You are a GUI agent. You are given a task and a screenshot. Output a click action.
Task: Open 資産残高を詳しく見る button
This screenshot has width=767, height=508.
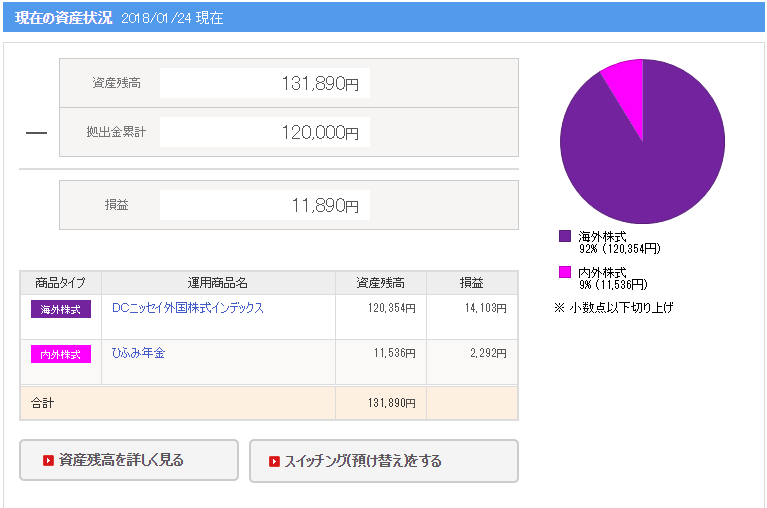pos(129,460)
